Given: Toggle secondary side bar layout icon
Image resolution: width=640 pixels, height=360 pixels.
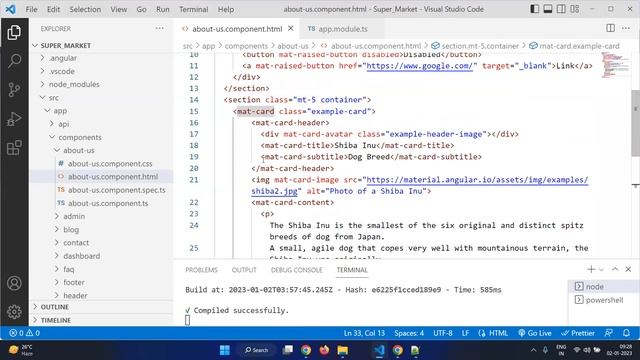Looking at the screenshot, I should click(561, 9).
